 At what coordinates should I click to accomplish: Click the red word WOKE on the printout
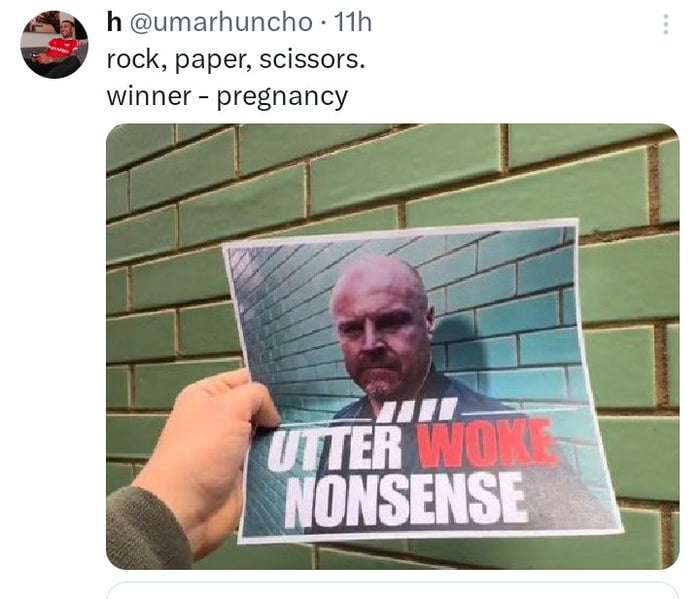pos(488,445)
